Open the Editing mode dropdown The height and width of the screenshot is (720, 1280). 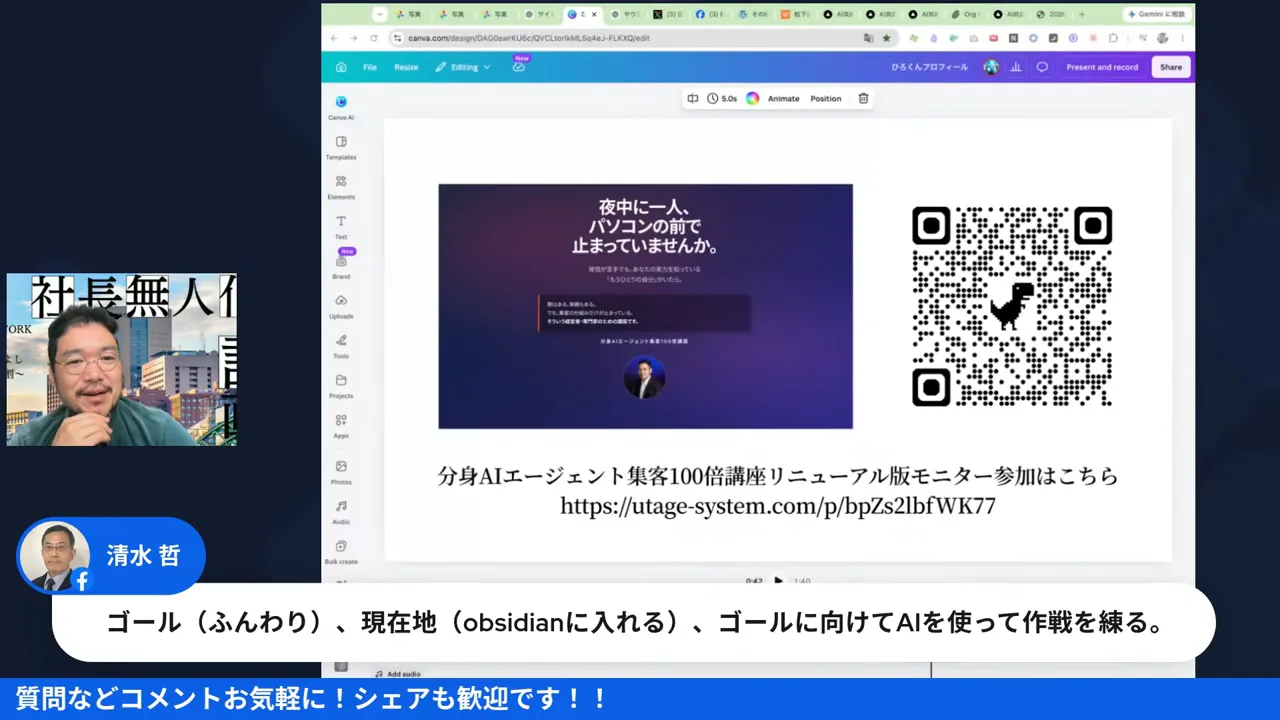point(463,67)
